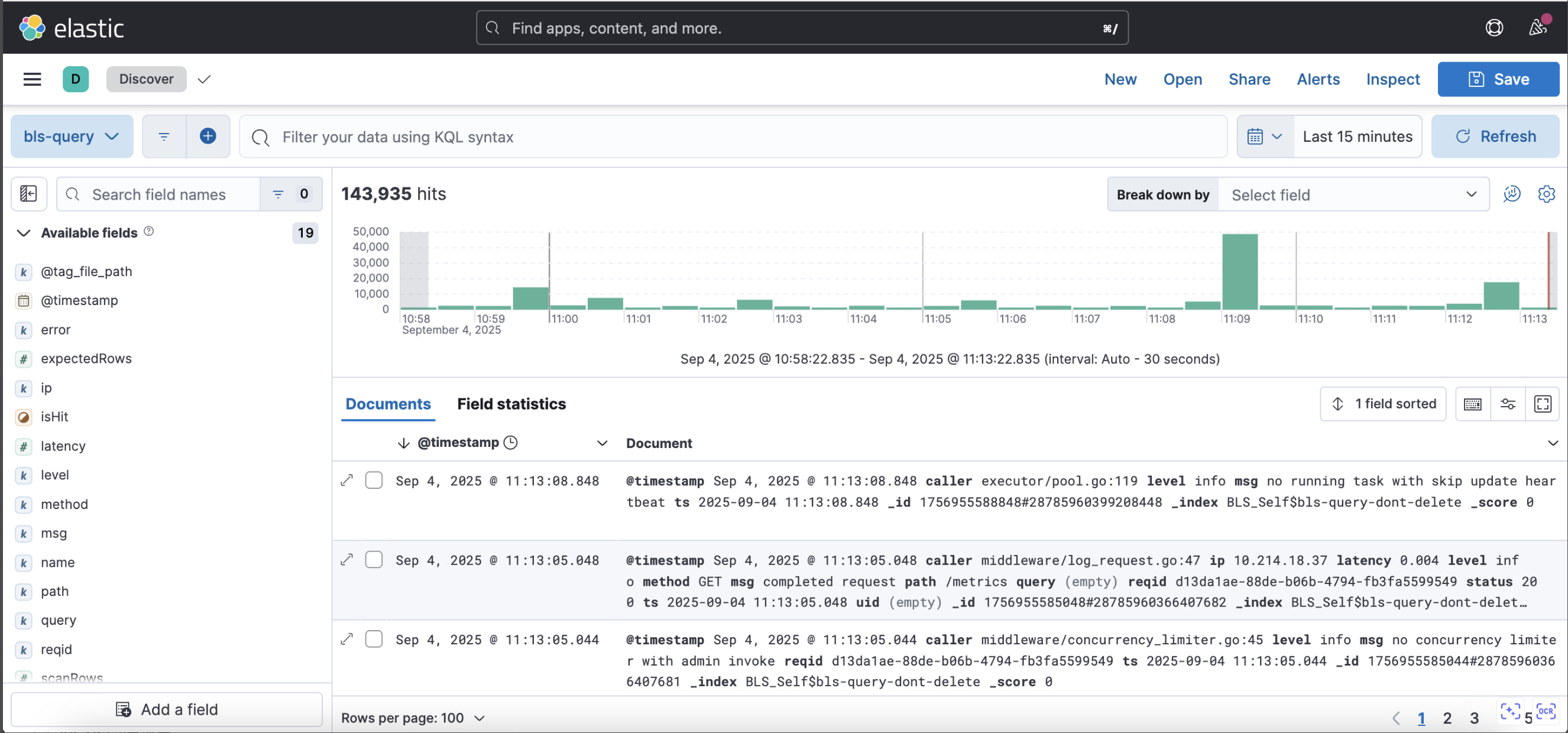This screenshot has width=1568, height=733.
Task: Click the 11:12:30 histogram bar
Action: (1501, 296)
